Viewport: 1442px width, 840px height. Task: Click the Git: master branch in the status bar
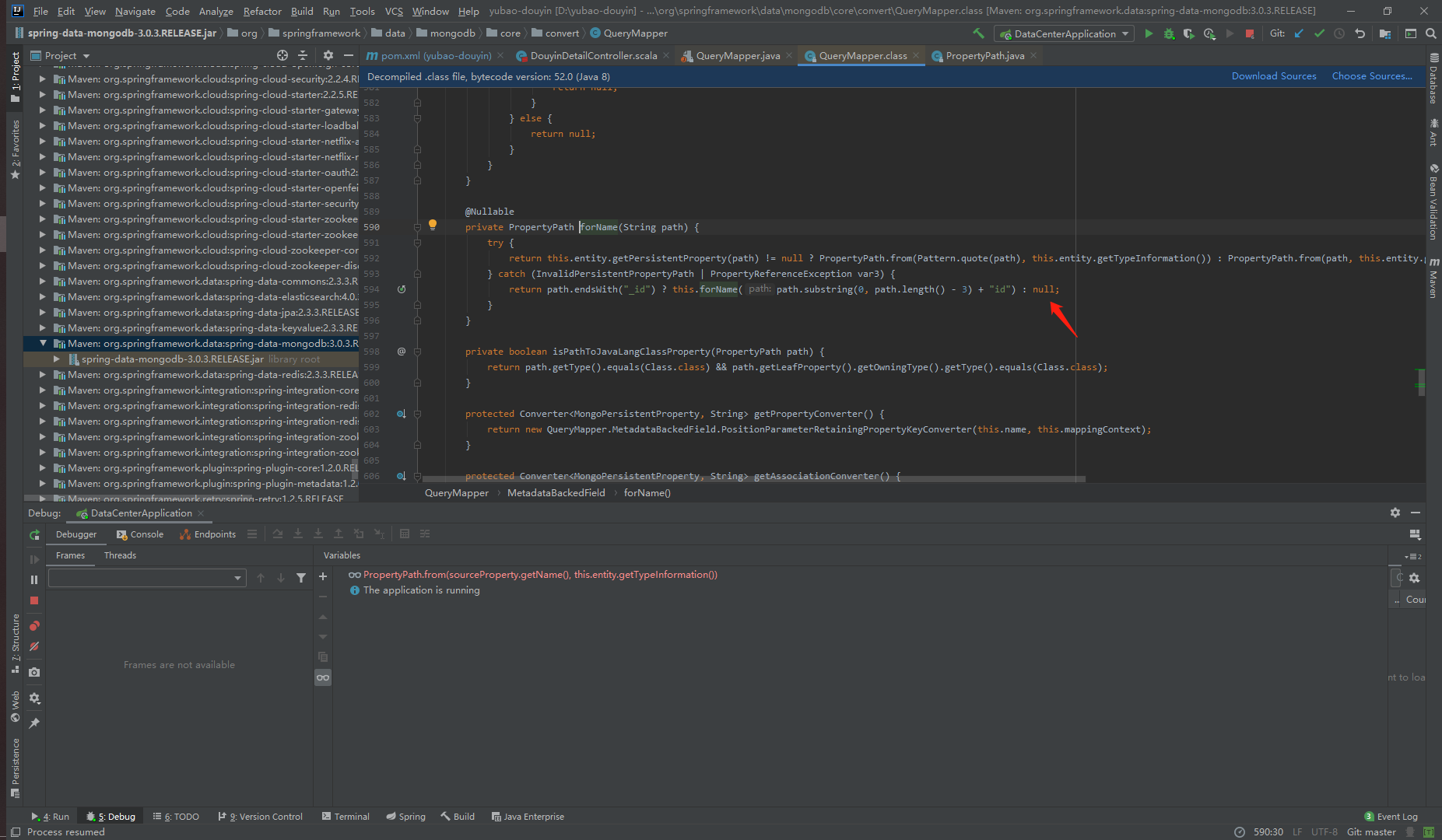click(1371, 831)
